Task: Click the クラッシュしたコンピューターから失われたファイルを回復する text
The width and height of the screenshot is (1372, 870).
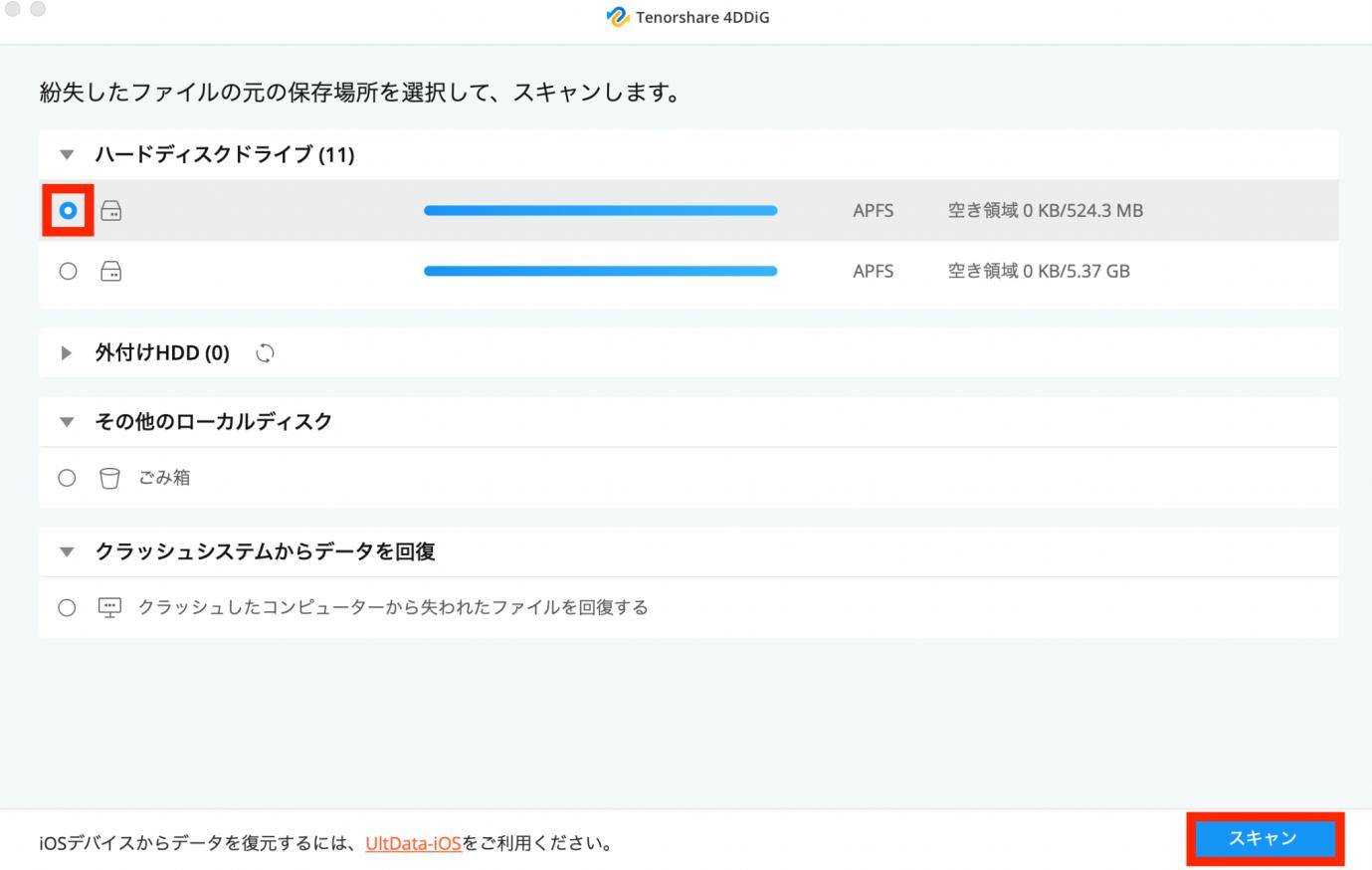Action: 393,607
